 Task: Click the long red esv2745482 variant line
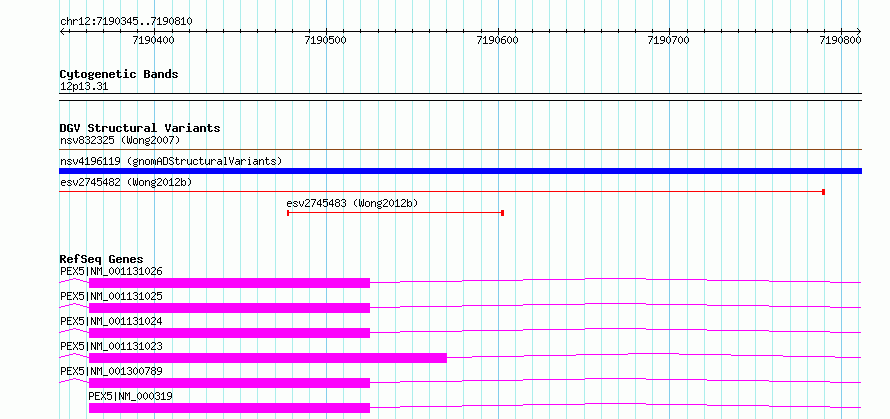442,192
